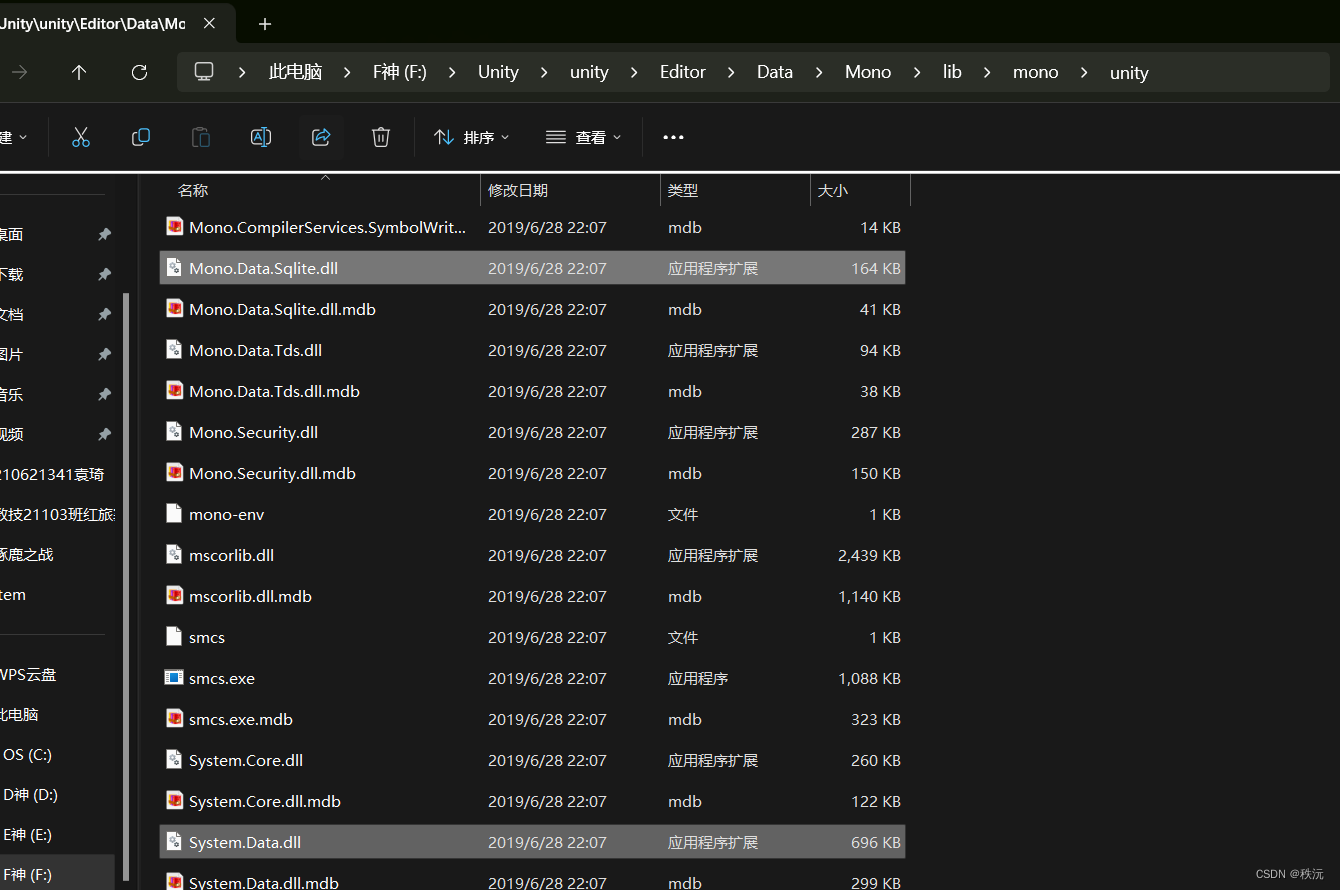Click the smcs.exe application icon
Image resolution: width=1340 pixels, height=890 pixels.
point(174,677)
